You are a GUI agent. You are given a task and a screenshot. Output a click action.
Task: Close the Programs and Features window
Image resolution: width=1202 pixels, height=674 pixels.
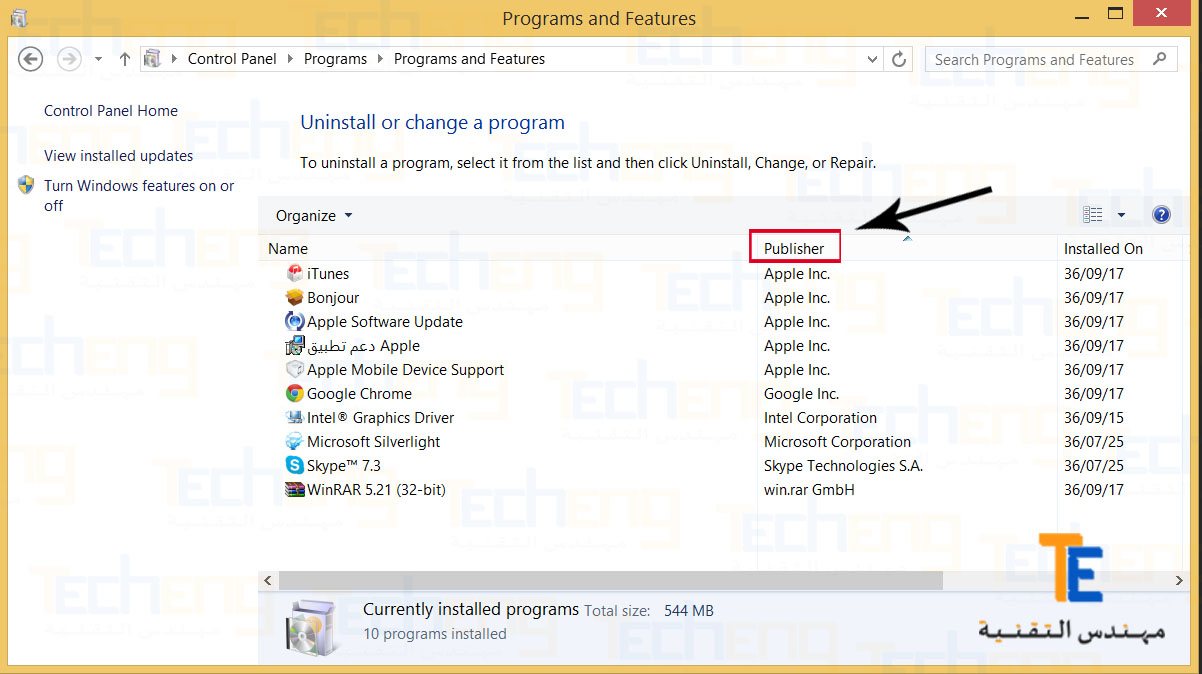[1160, 12]
